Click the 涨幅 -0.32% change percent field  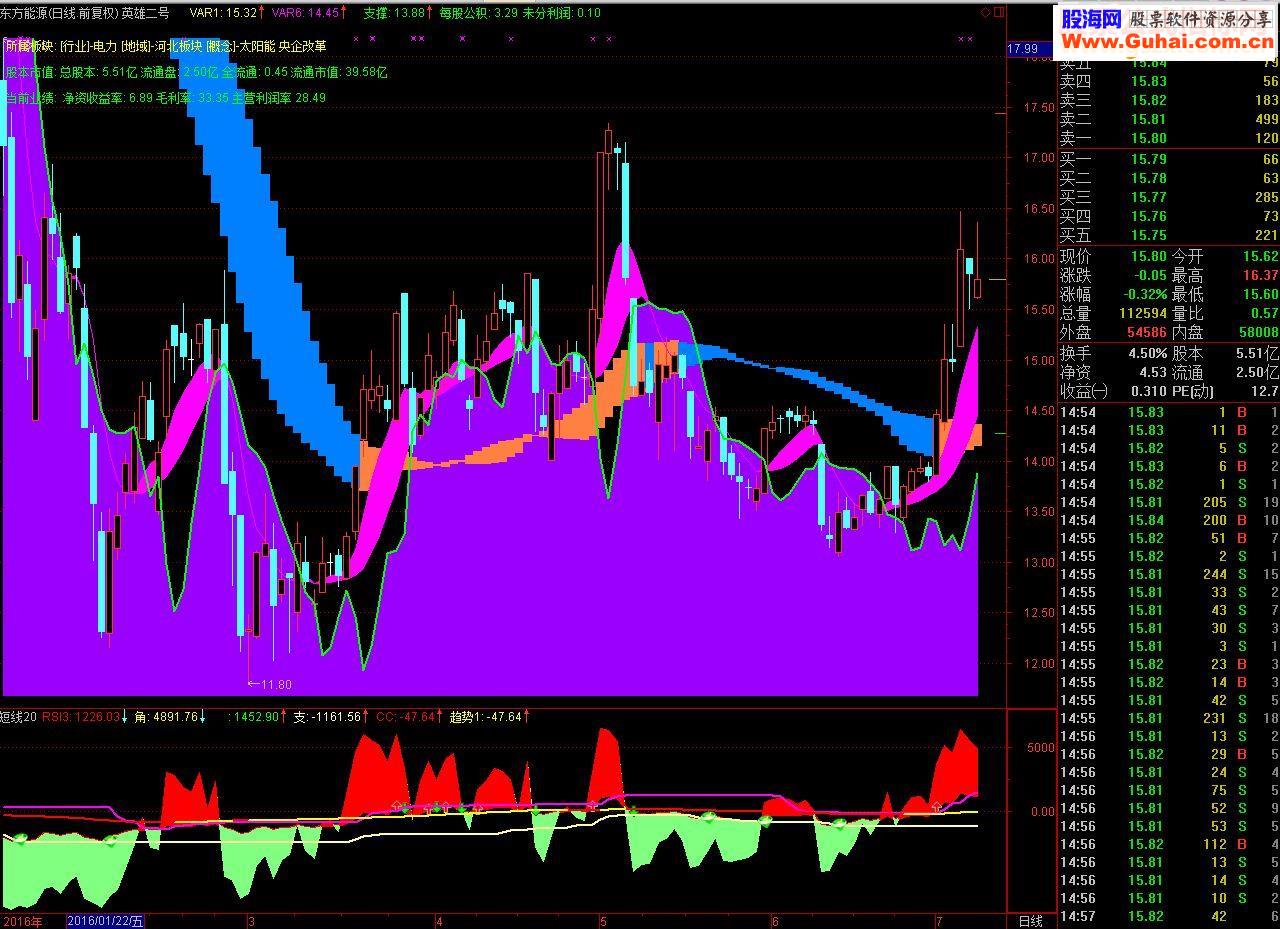coord(1113,294)
